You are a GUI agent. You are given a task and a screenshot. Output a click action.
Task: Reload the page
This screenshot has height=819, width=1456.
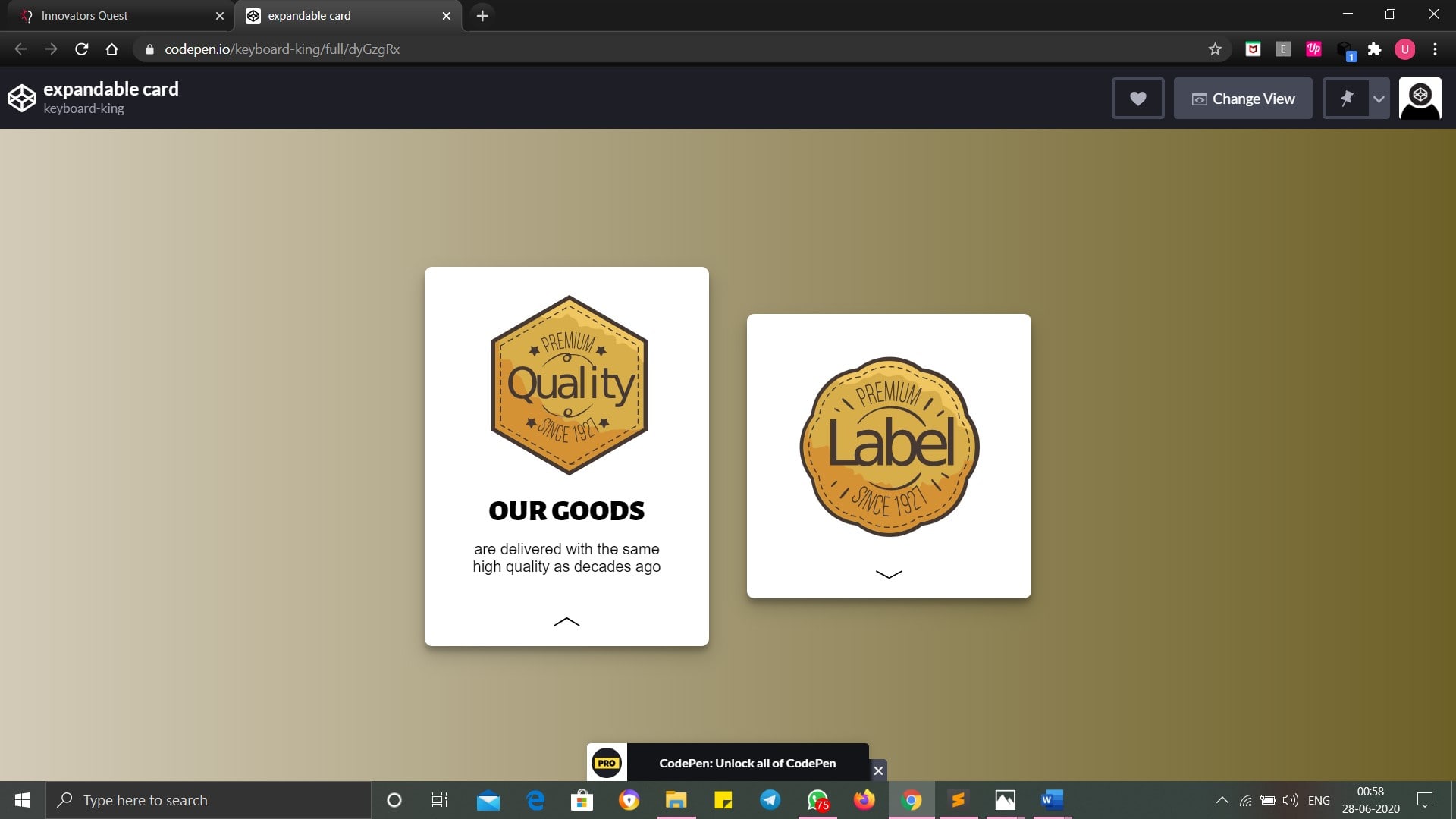82,49
